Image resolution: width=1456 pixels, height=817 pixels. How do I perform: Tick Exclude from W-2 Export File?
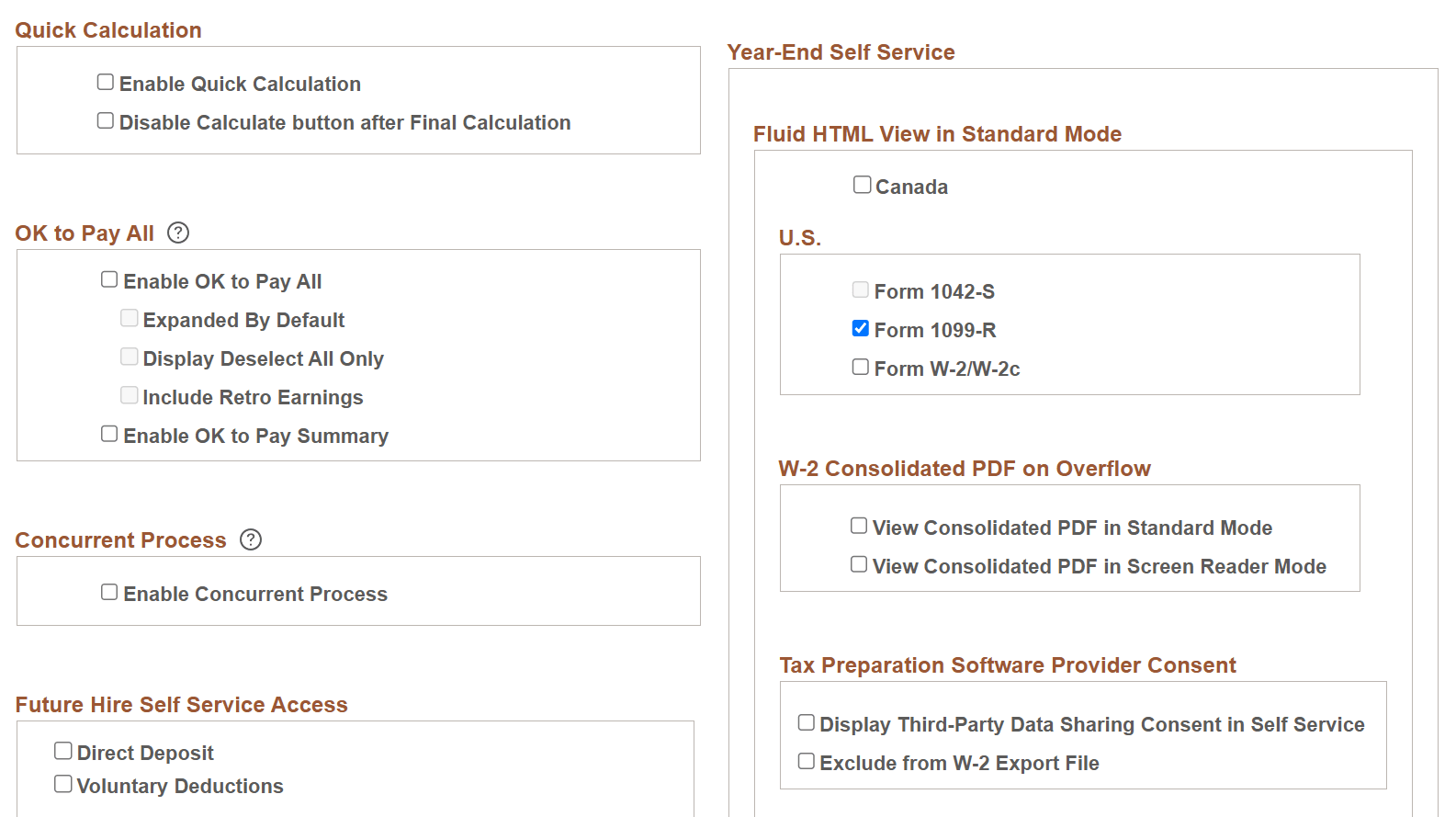click(x=806, y=761)
